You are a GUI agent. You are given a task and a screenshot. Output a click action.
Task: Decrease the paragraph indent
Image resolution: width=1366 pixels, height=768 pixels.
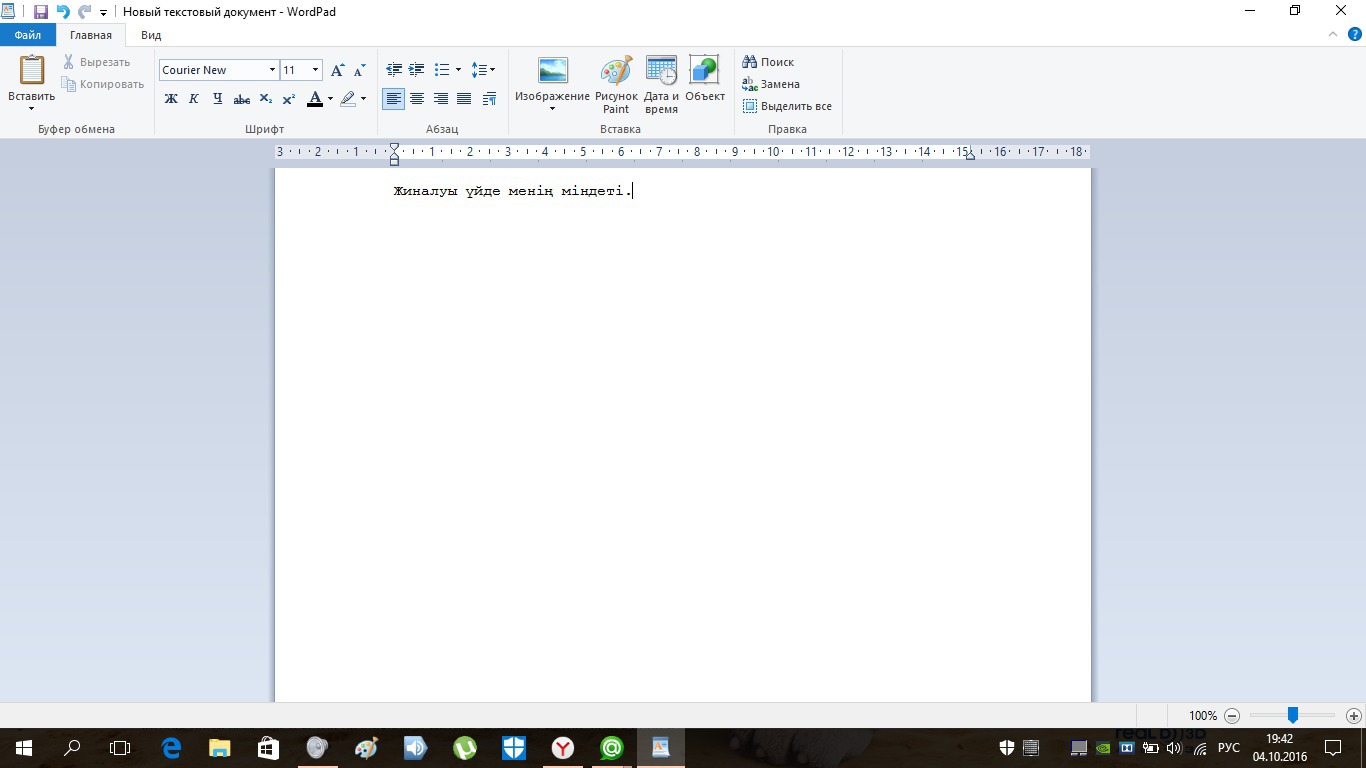[394, 70]
